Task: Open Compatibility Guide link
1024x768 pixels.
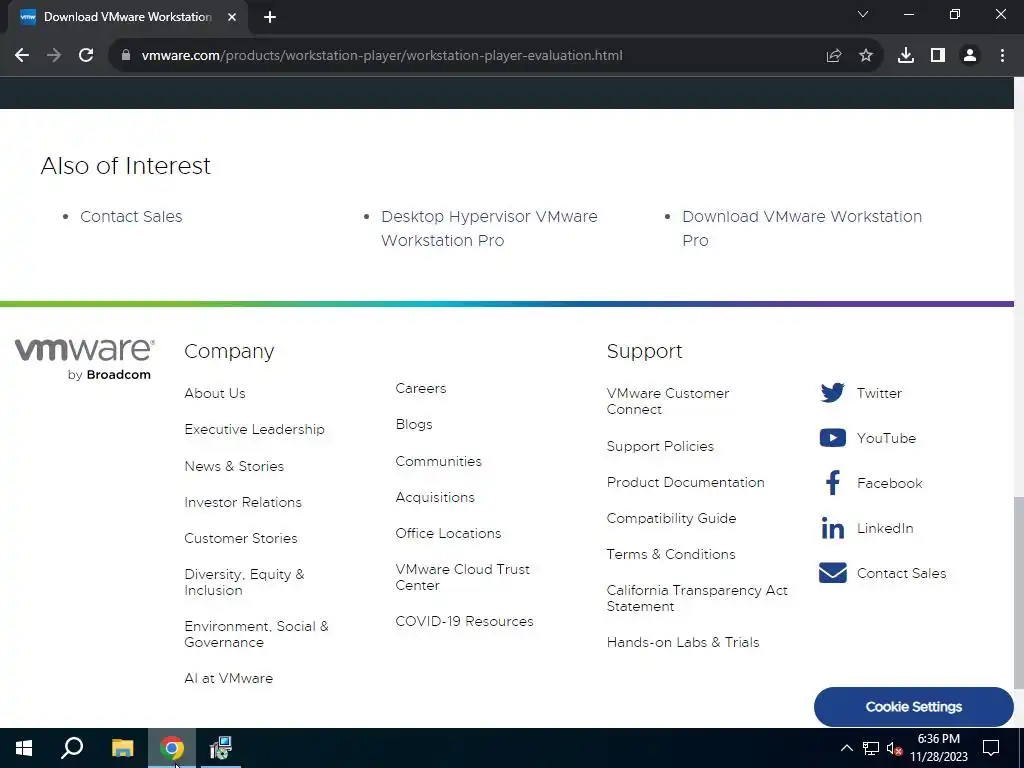Action: [x=671, y=518]
